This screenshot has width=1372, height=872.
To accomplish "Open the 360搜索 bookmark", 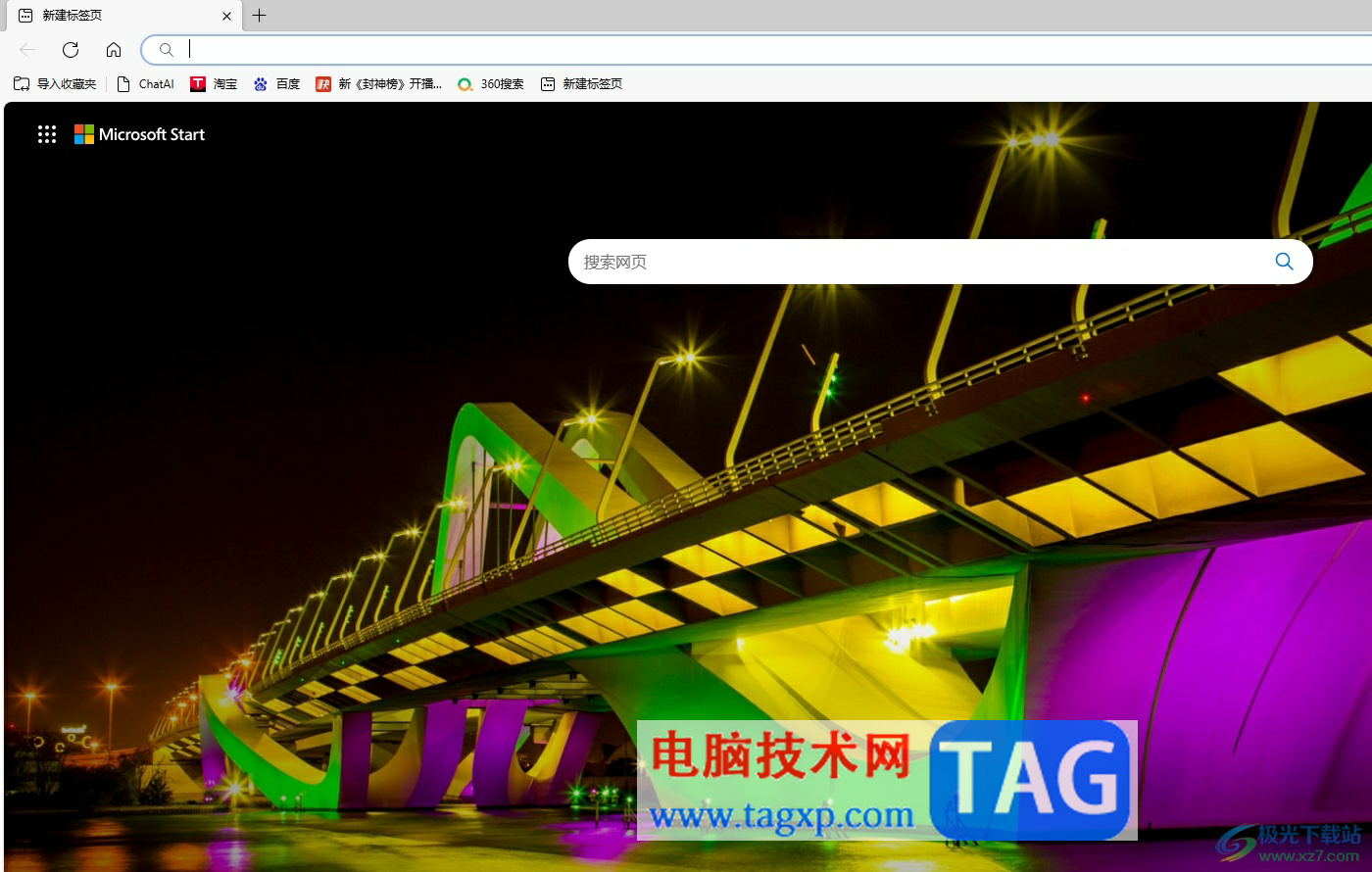I will [x=490, y=84].
